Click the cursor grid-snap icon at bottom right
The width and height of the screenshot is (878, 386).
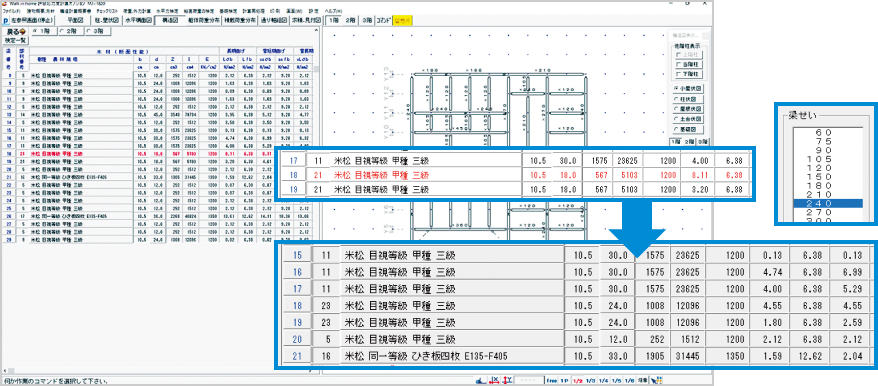coord(656,380)
